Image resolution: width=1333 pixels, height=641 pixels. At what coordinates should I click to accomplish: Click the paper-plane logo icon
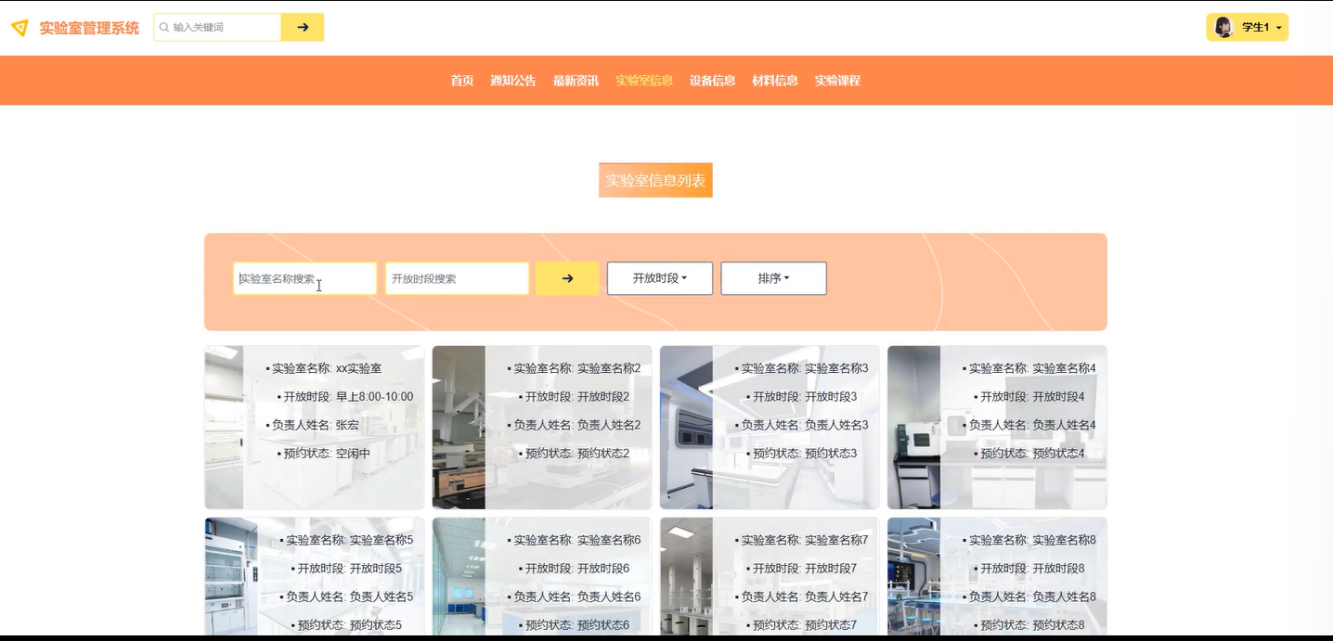click(x=19, y=28)
